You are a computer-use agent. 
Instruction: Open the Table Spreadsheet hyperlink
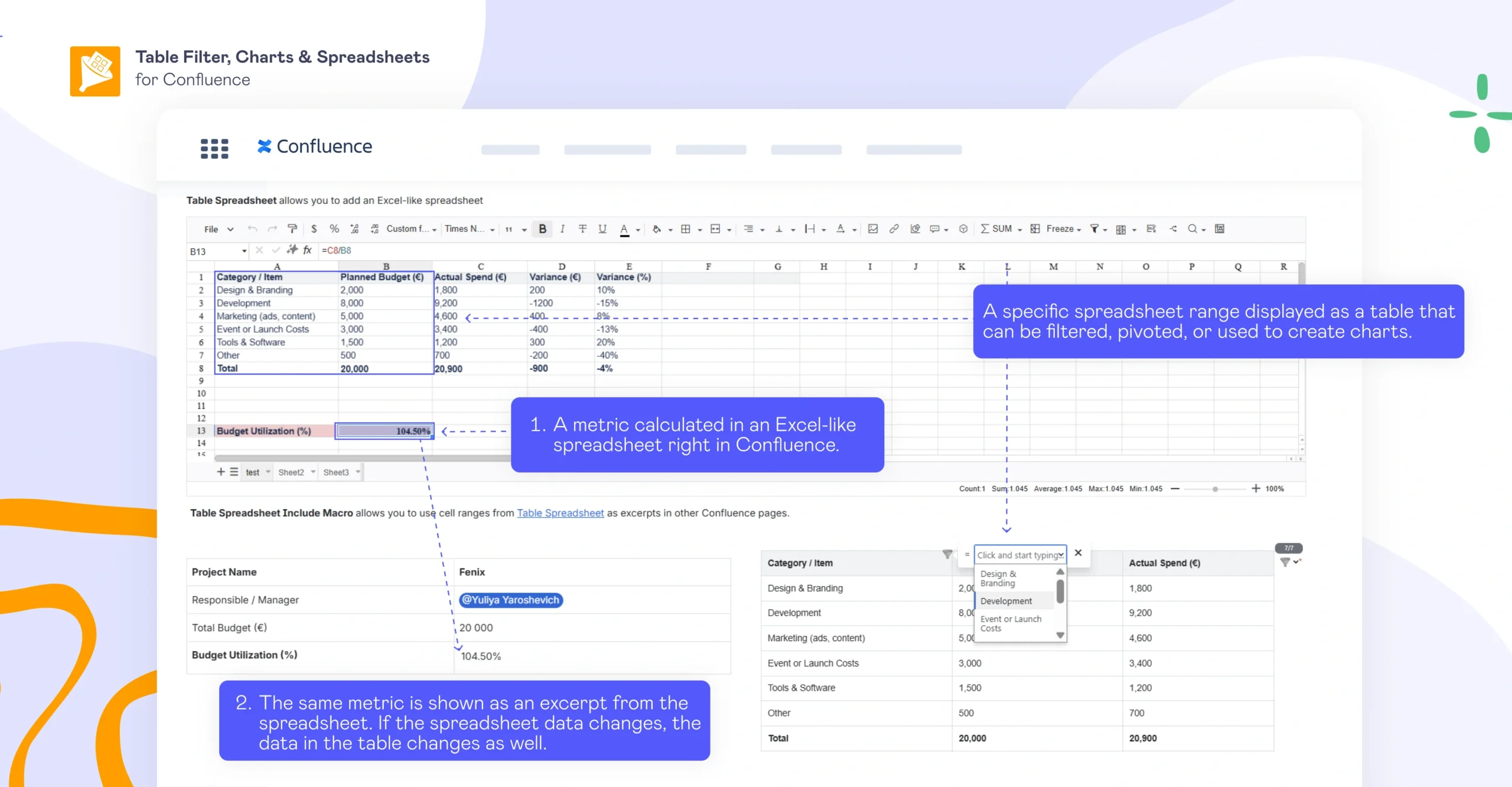click(x=560, y=513)
